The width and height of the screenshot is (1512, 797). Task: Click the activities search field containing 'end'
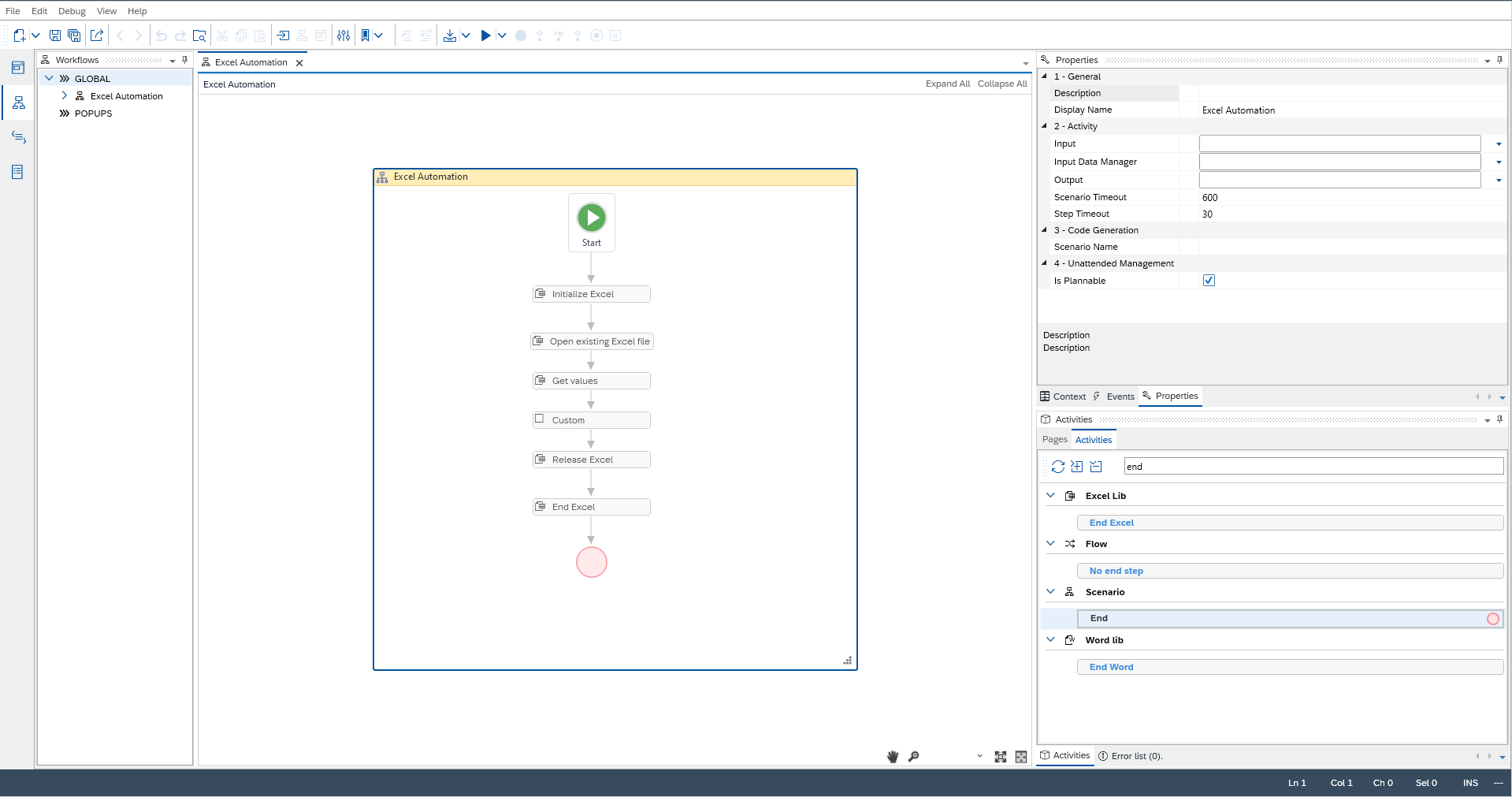[1313, 467]
